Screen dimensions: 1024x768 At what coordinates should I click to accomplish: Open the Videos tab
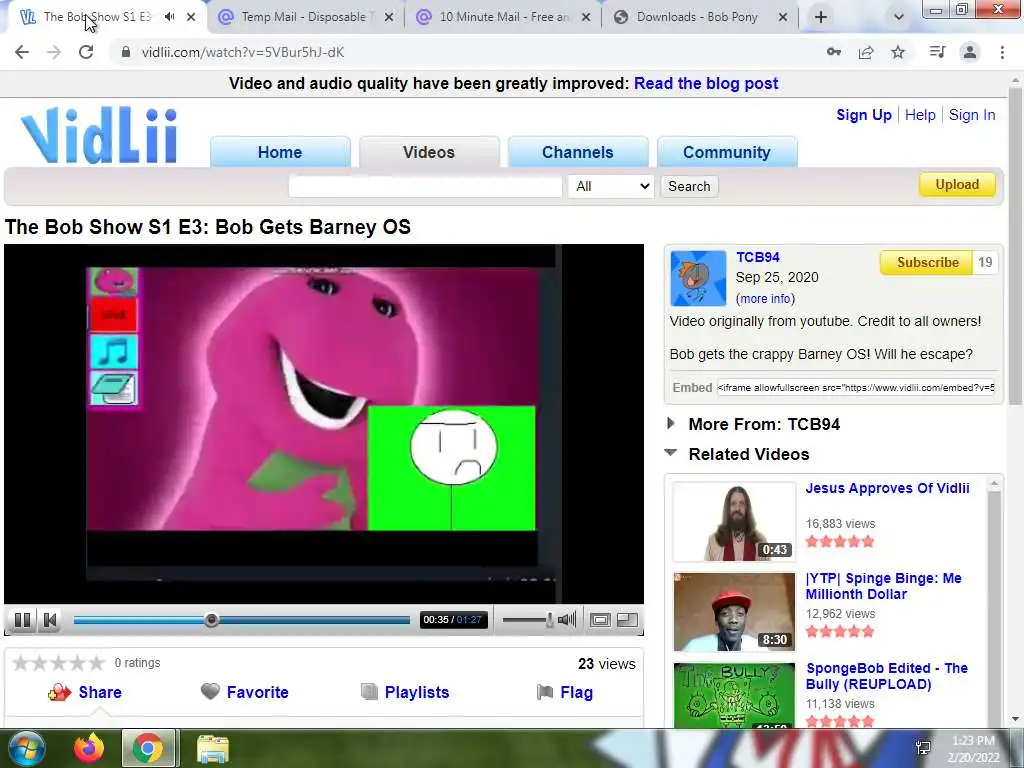[x=429, y=152]
